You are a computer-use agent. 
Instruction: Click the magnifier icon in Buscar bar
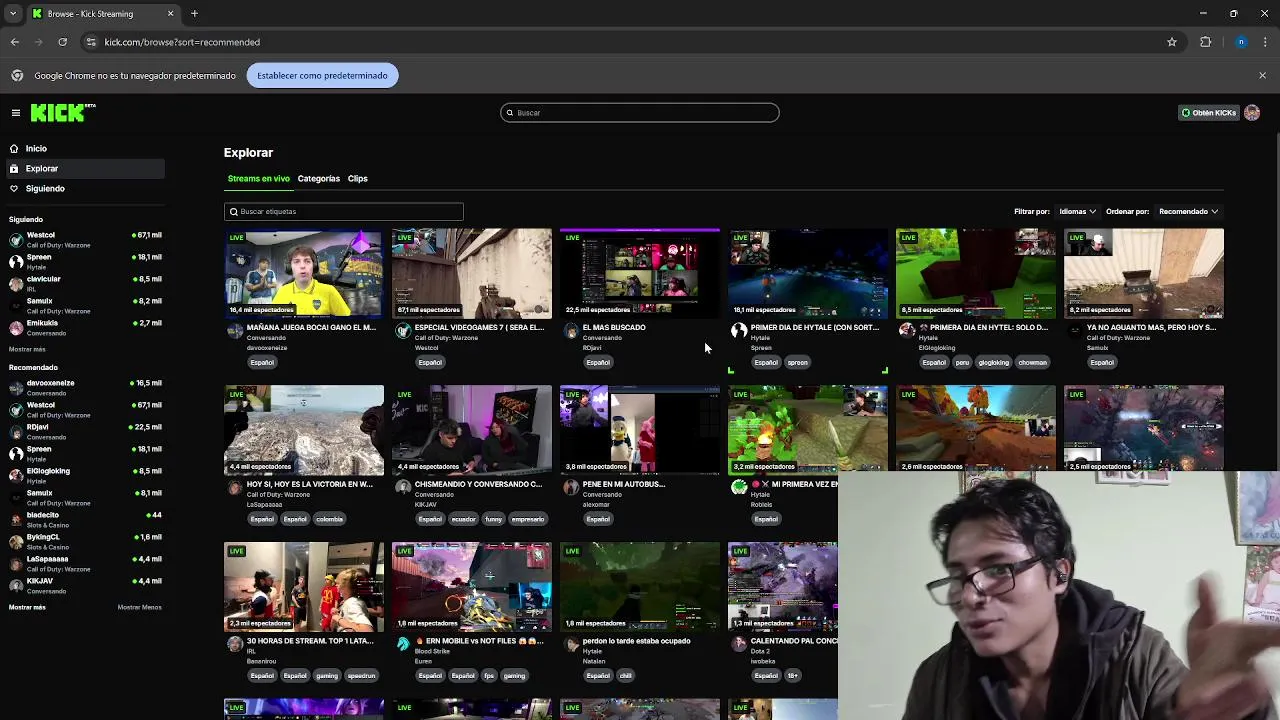(x=509, y=113)
